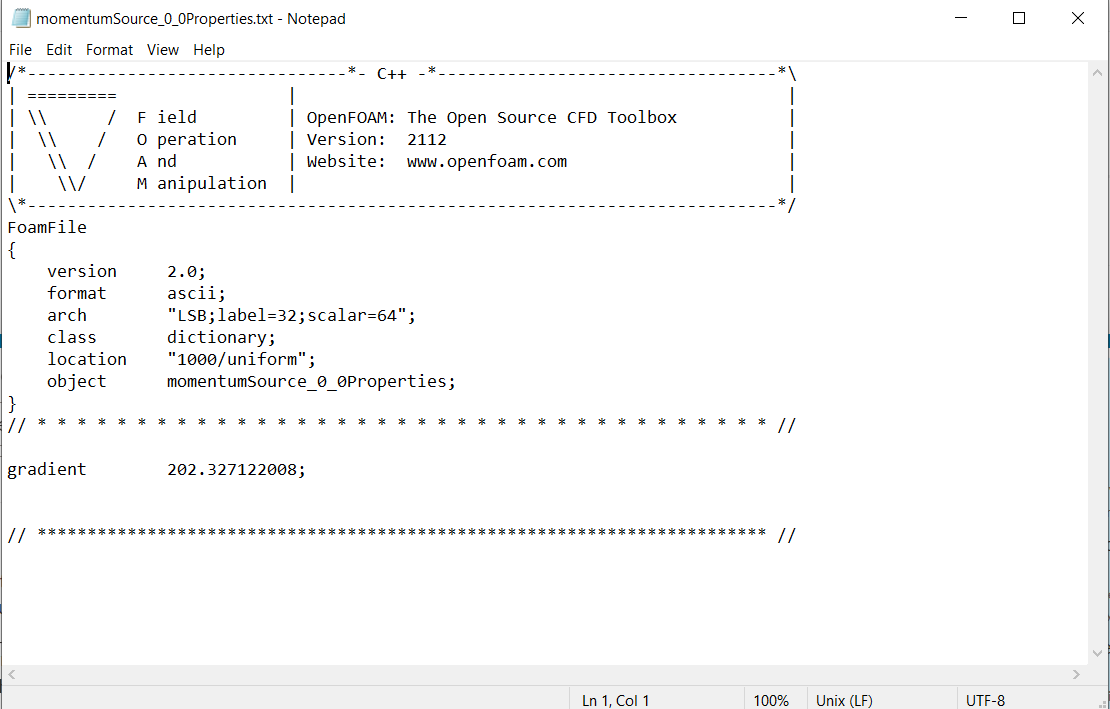The width and height of the screenshot is (1110, 709).
Task: Open the Help menu
Action: (209, 50)
